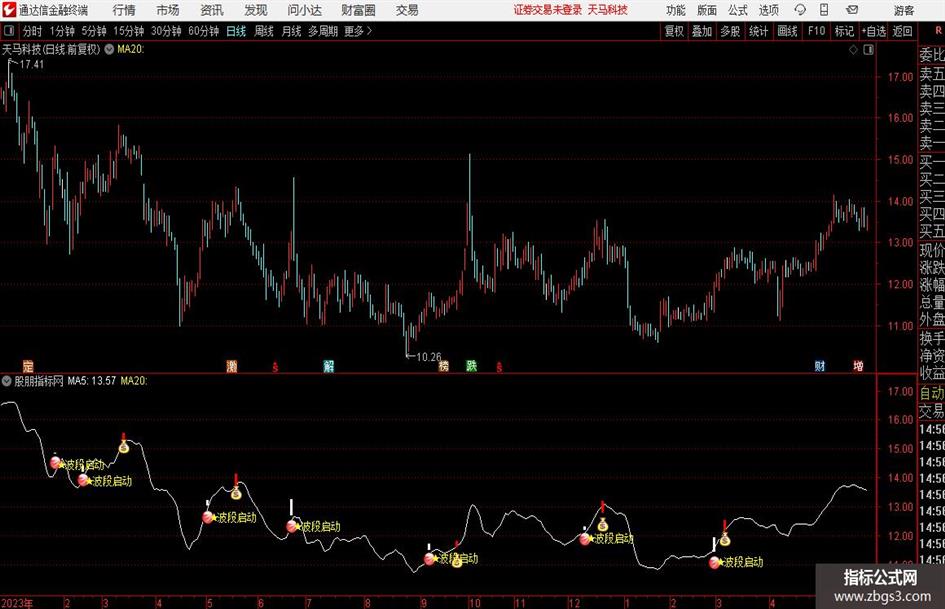945x609 pixels.
Task: Click the 多股 multi-stock button
Action: coord(730,31)
